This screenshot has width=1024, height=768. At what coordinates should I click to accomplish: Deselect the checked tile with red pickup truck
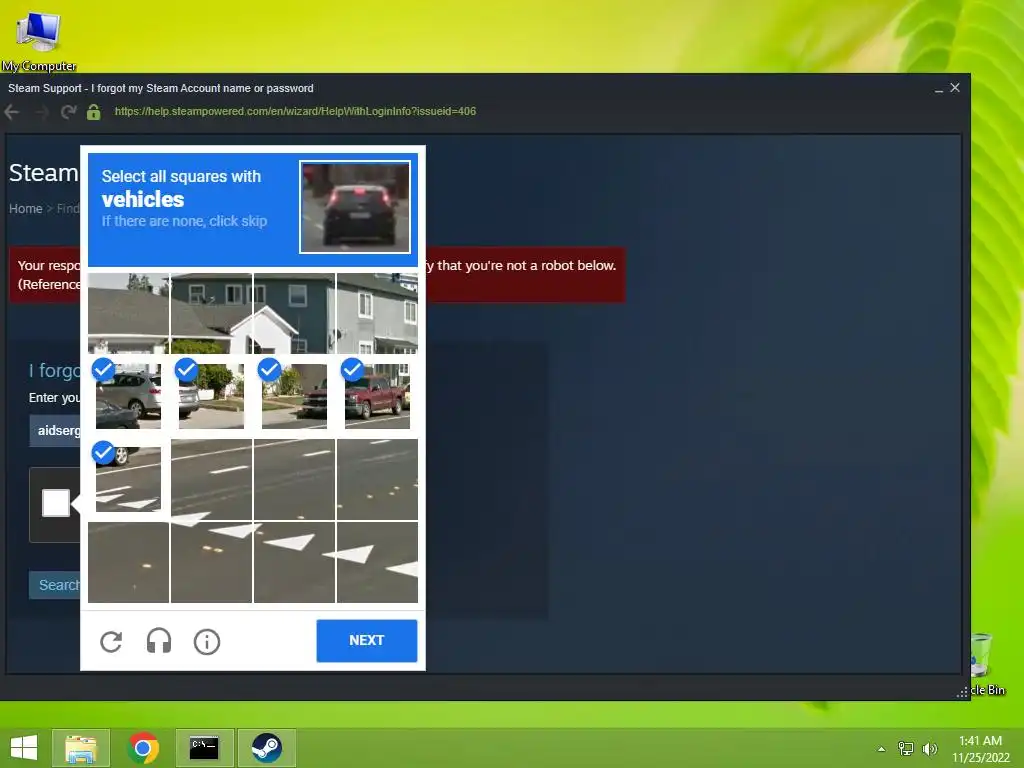(x=377, y=396)
